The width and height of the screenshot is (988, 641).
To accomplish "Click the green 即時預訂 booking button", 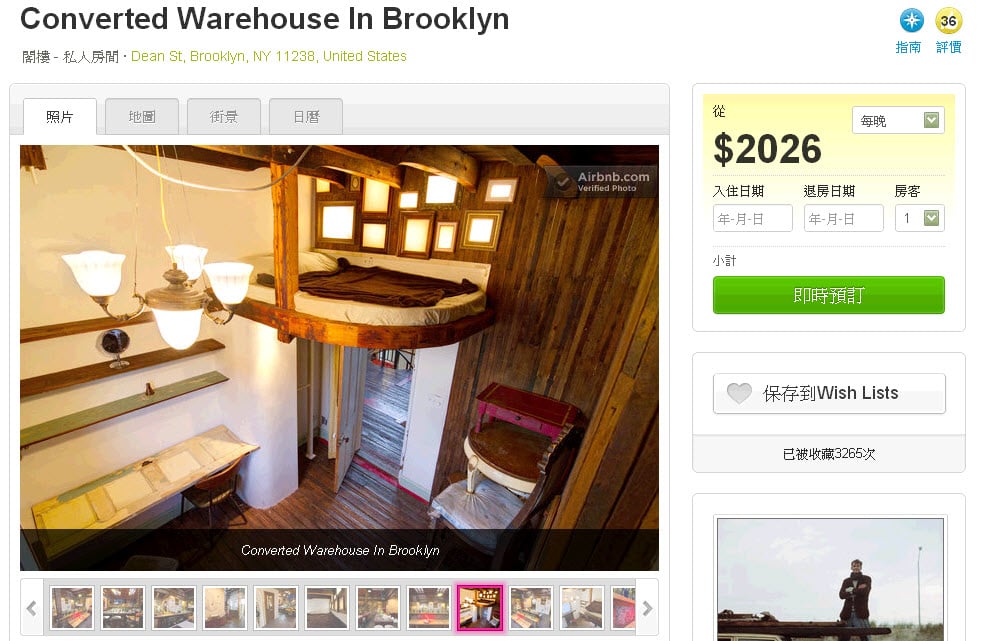I will [829, 295].
